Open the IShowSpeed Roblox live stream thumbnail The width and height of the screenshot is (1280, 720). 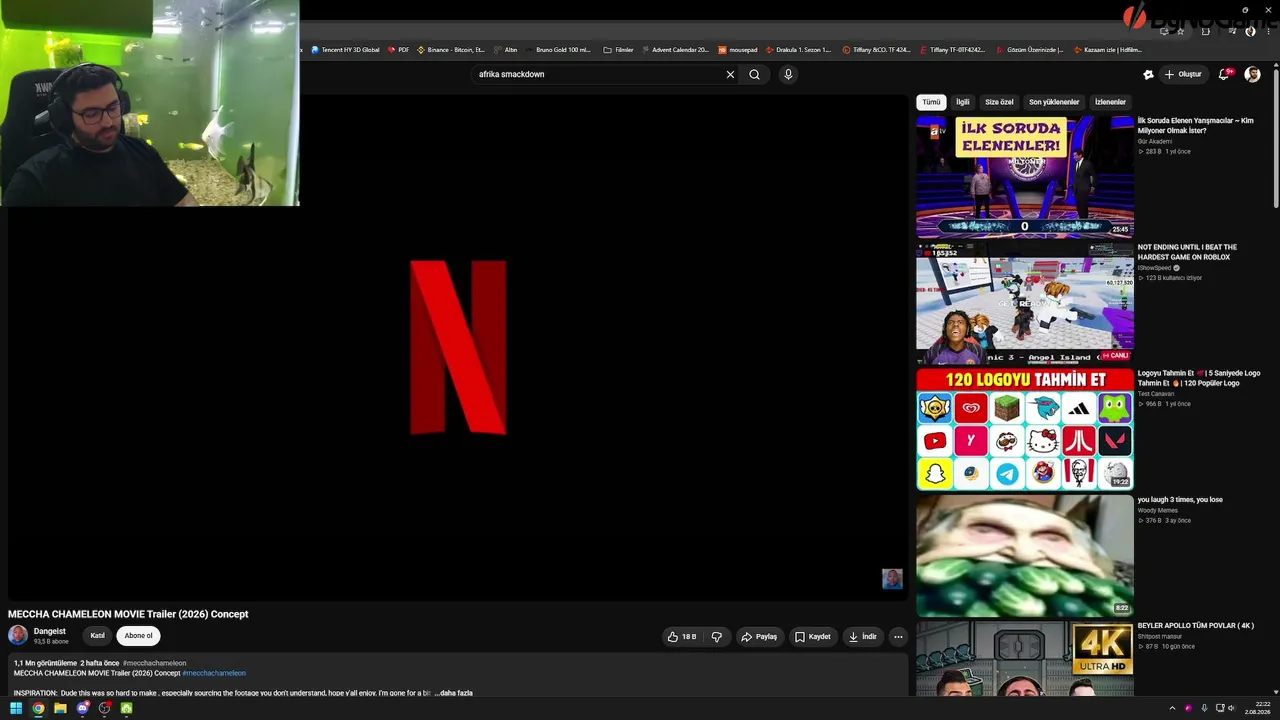[1025, 303]
